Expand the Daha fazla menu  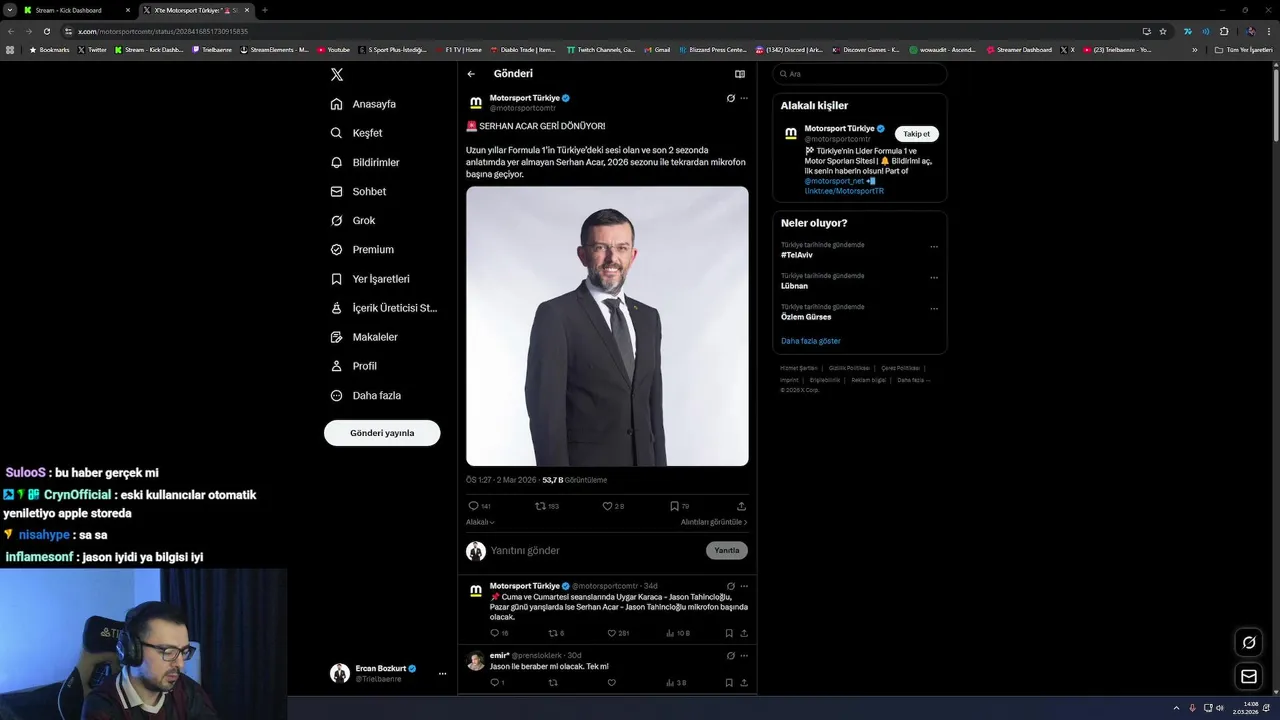[366, 395]
